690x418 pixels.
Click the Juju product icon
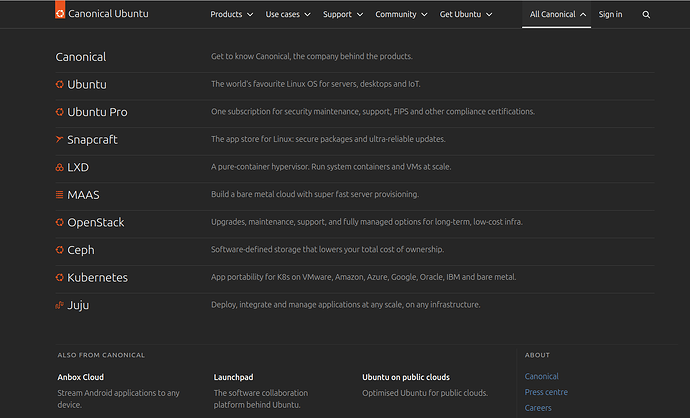60,305
